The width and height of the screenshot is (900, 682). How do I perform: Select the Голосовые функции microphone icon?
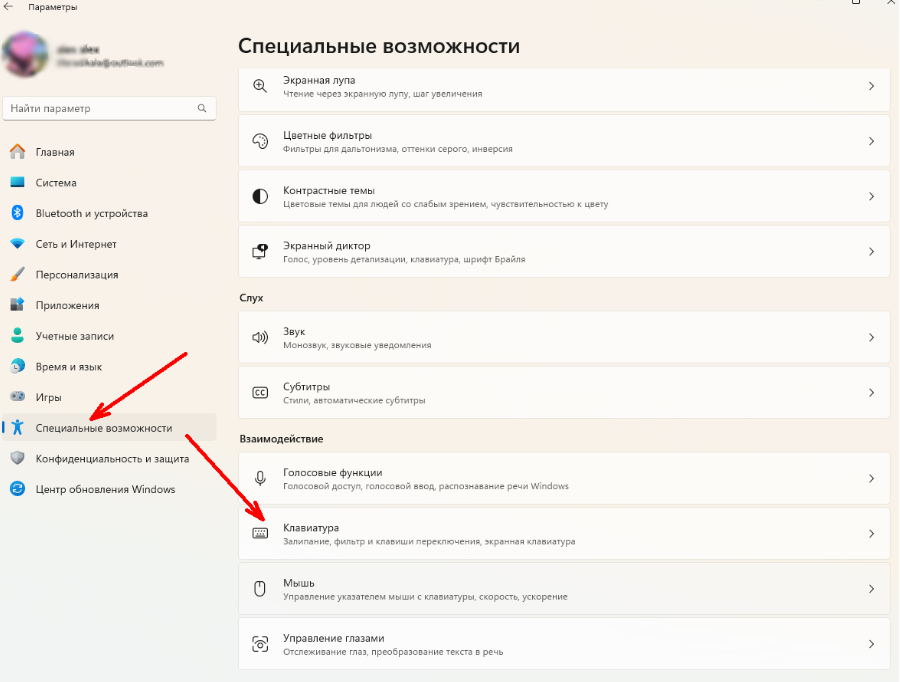click(261, 478)
